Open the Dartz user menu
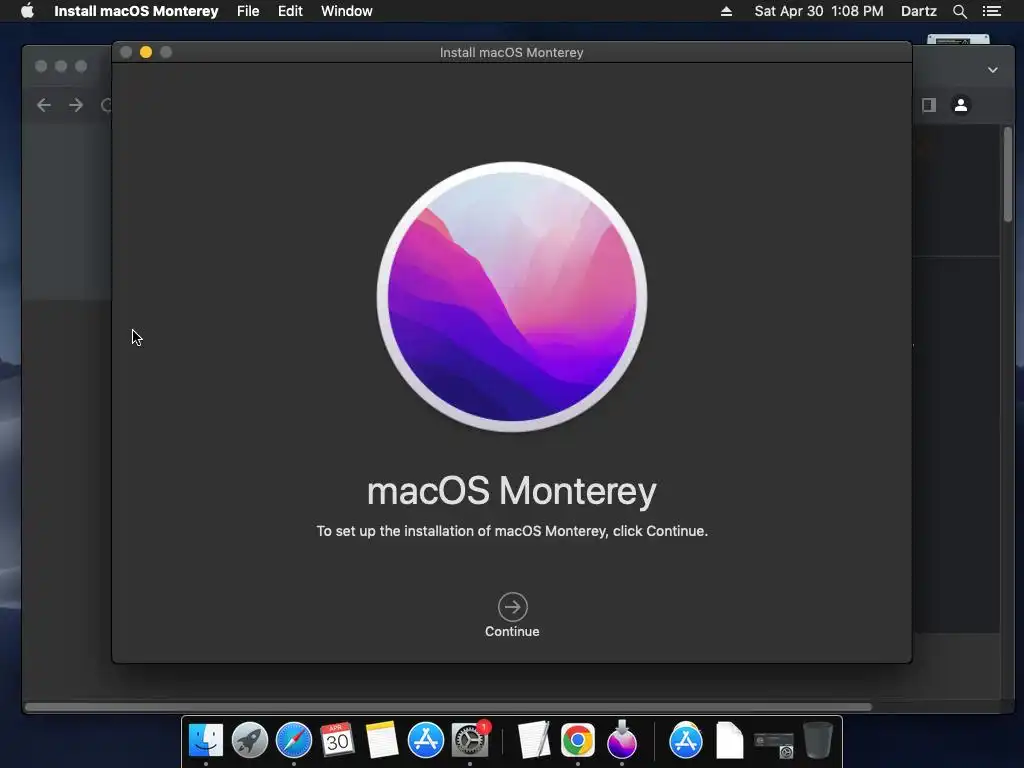The image size is (1024, 768). [x=918, y=11]
